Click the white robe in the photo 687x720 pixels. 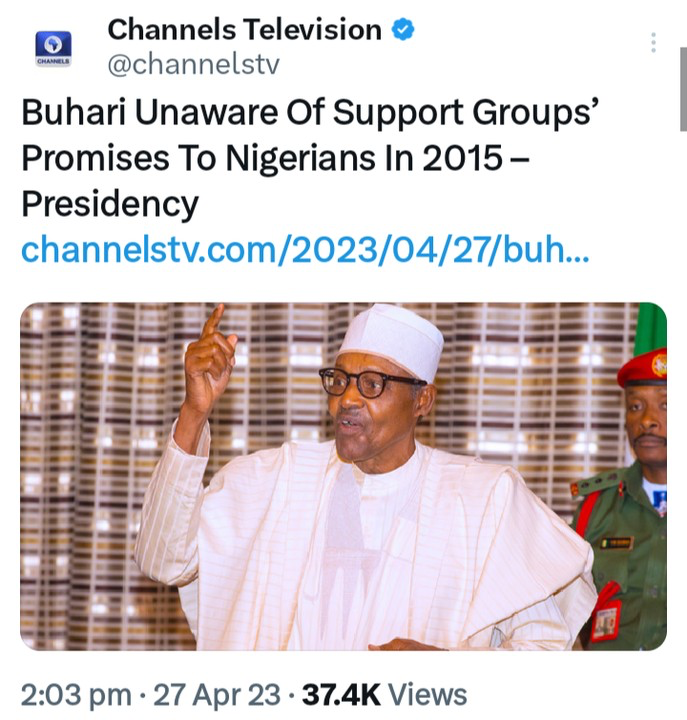(380, 560)
